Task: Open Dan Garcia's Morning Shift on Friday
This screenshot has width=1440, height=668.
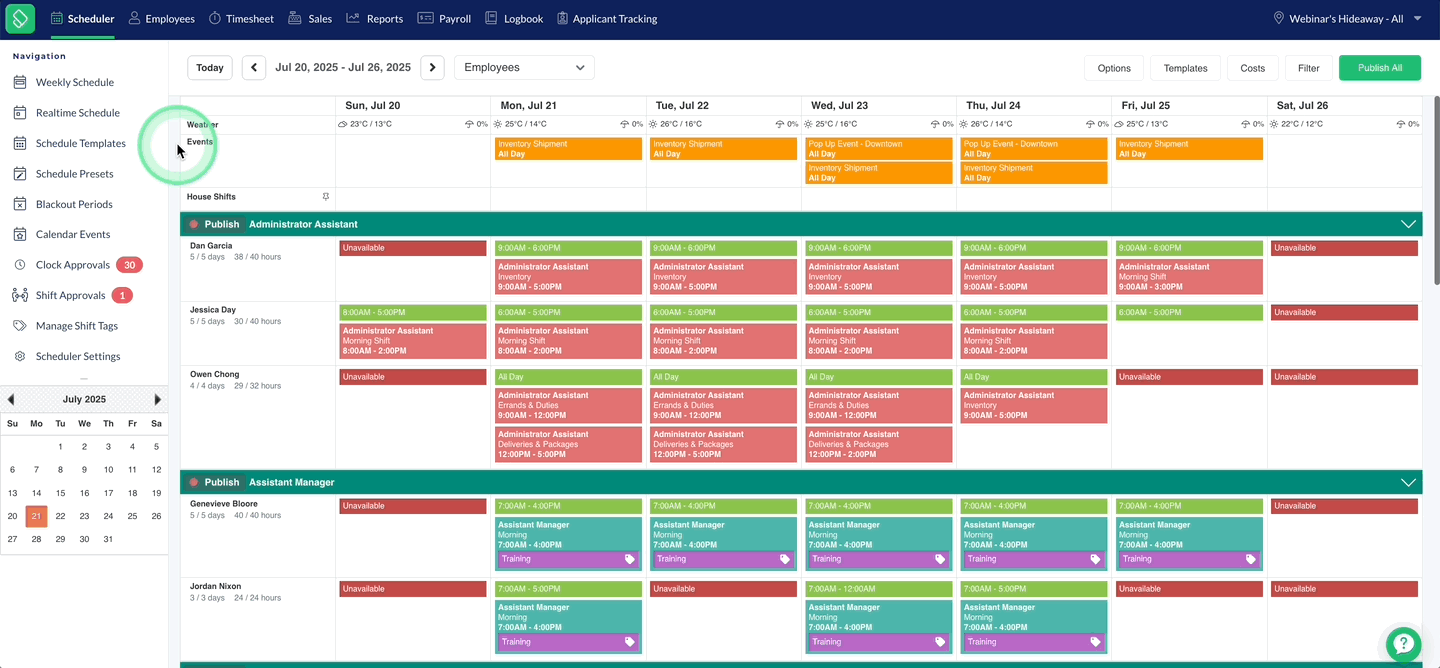Action: click(x=1189, y=277)
